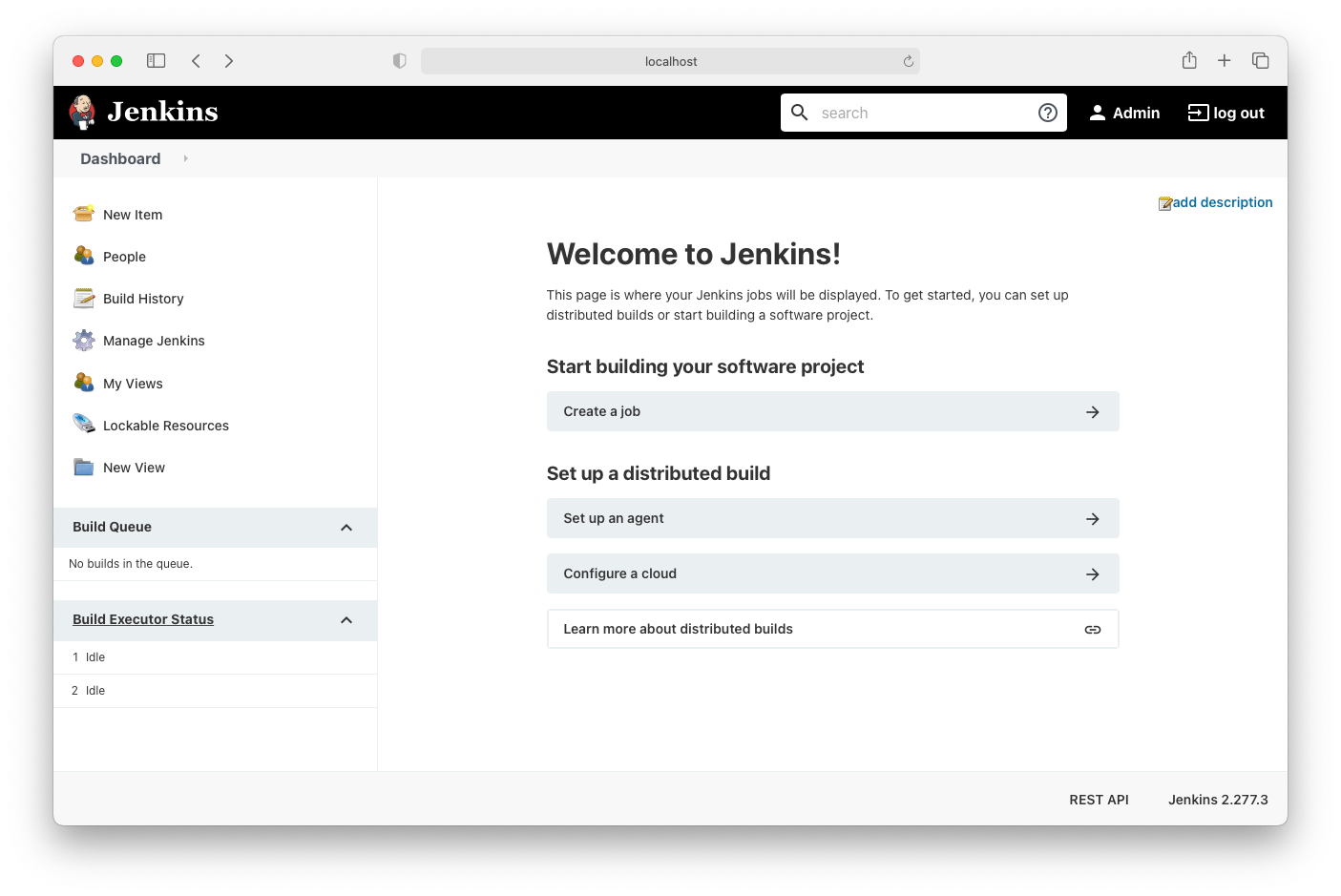
Task: Click the Lockable Resources icon
Action: coord(84,425)
